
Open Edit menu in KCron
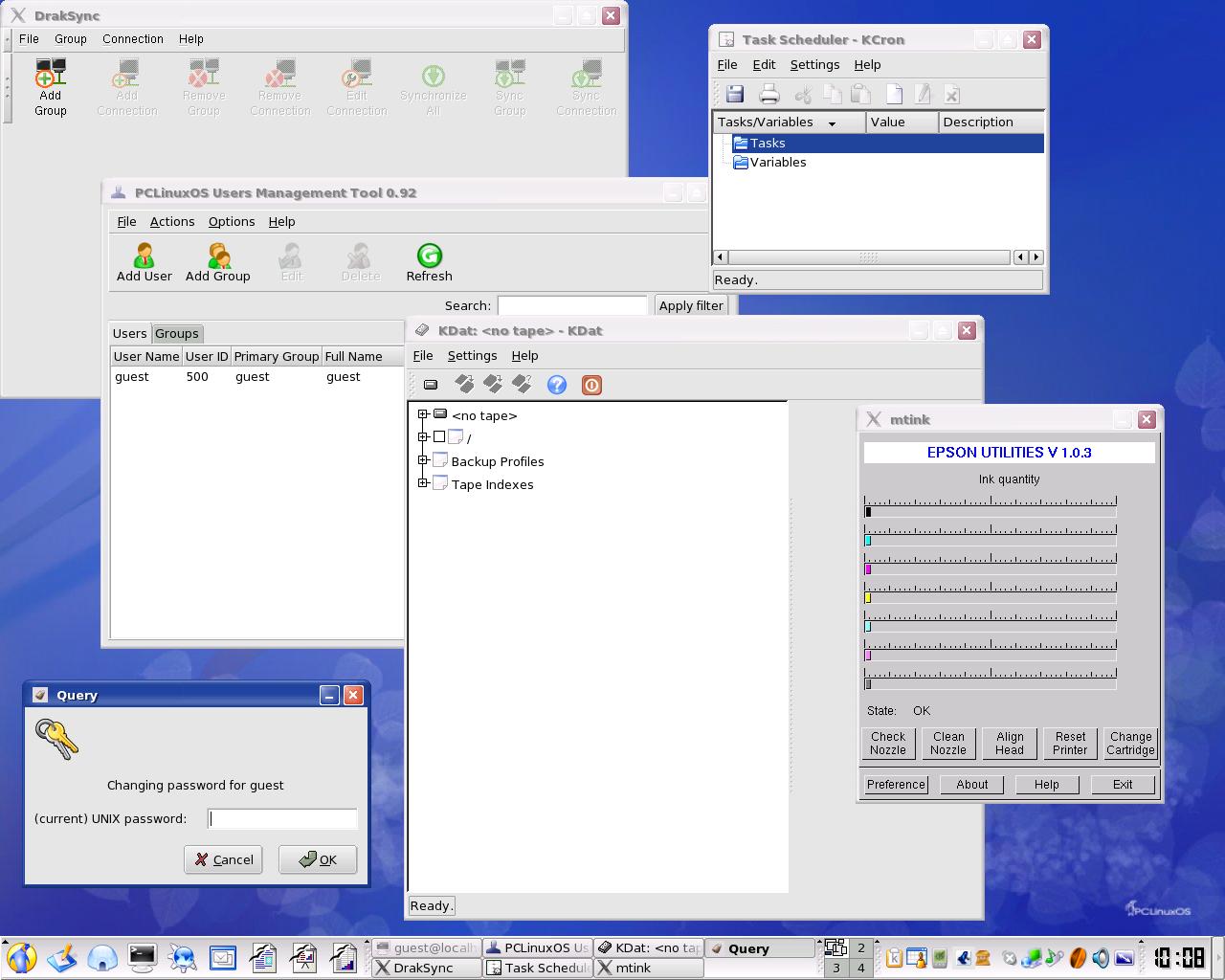click(x=764, y=65)
